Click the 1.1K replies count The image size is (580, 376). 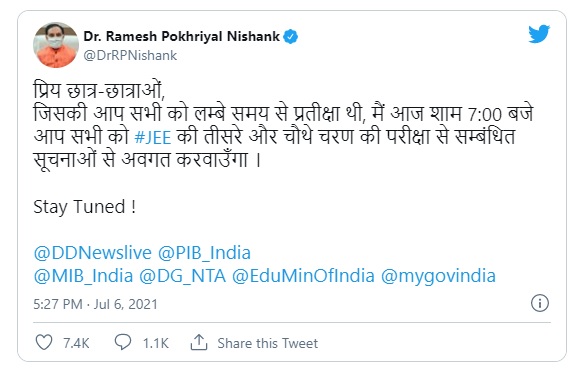pos(156,343)
